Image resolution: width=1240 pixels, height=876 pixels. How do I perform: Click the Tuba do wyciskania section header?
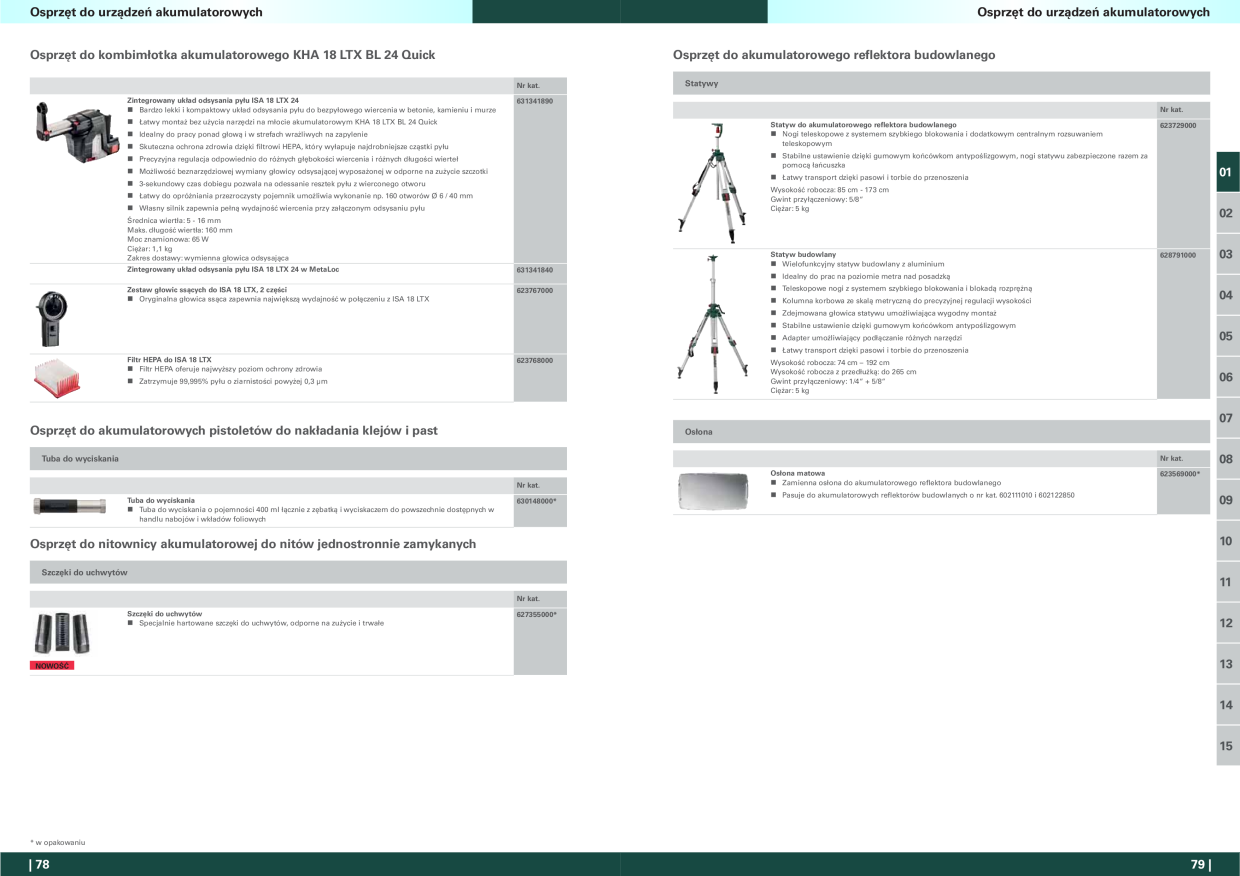pyautogui.click(x=298, y=458)
